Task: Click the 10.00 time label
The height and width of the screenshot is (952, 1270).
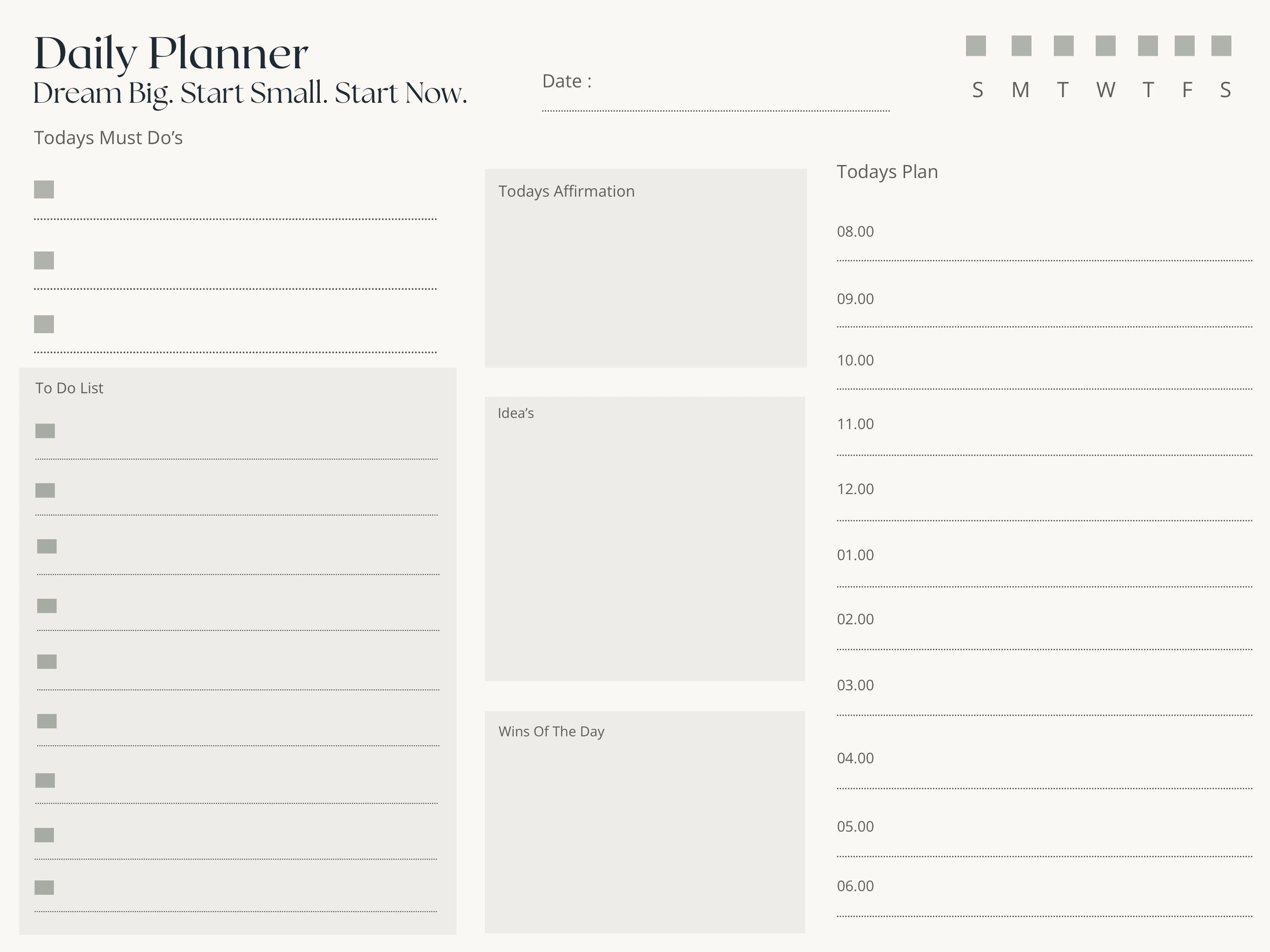Action: tap(855, 360)
